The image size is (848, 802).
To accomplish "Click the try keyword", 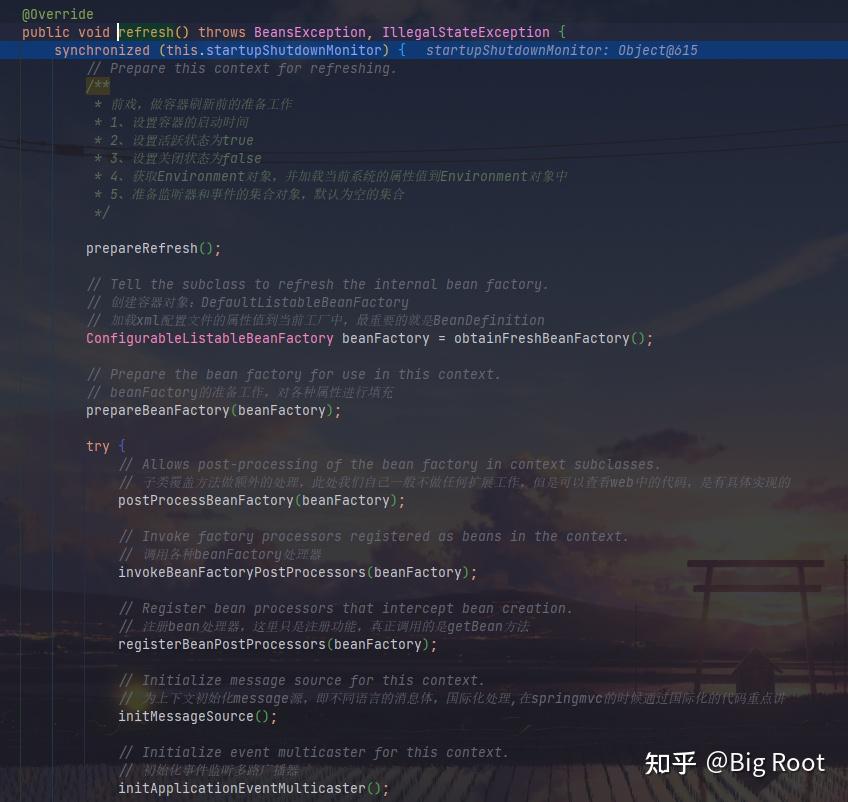I will [x=97, y=446].
